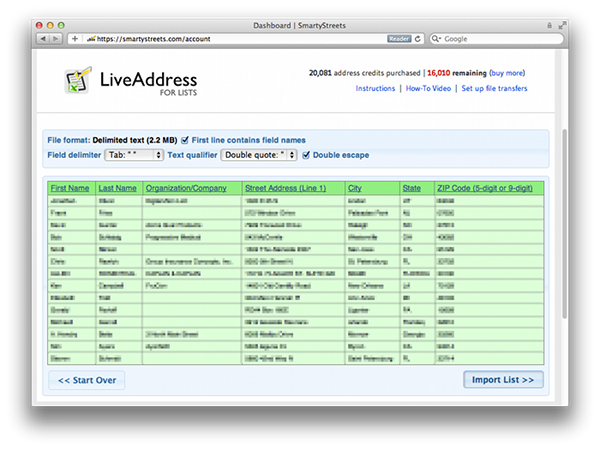Open the Field delimiter Tab dropdown
This screenshot has height=450, width=600.
(x=134, y=155)
